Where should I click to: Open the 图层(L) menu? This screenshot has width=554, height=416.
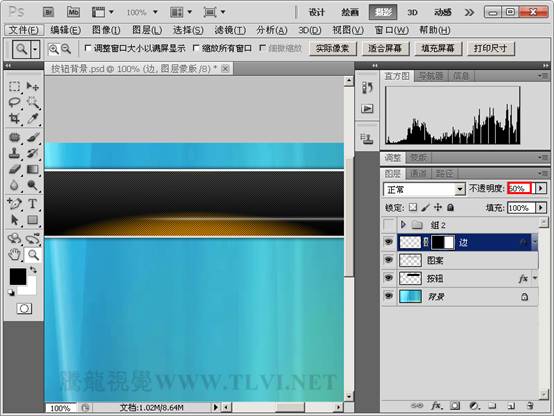tap(147, 30)
